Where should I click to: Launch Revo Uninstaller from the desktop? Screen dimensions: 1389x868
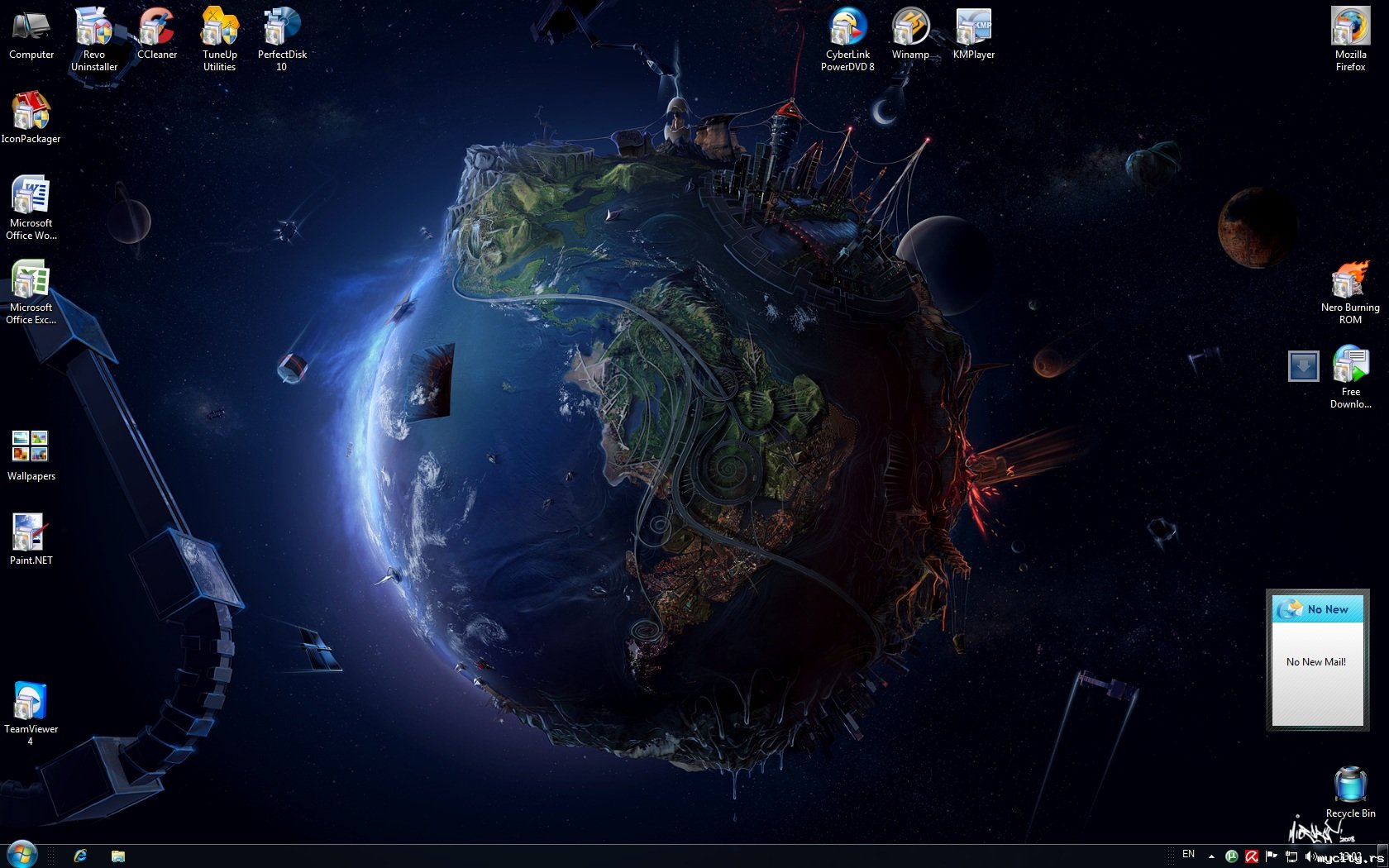94,40
